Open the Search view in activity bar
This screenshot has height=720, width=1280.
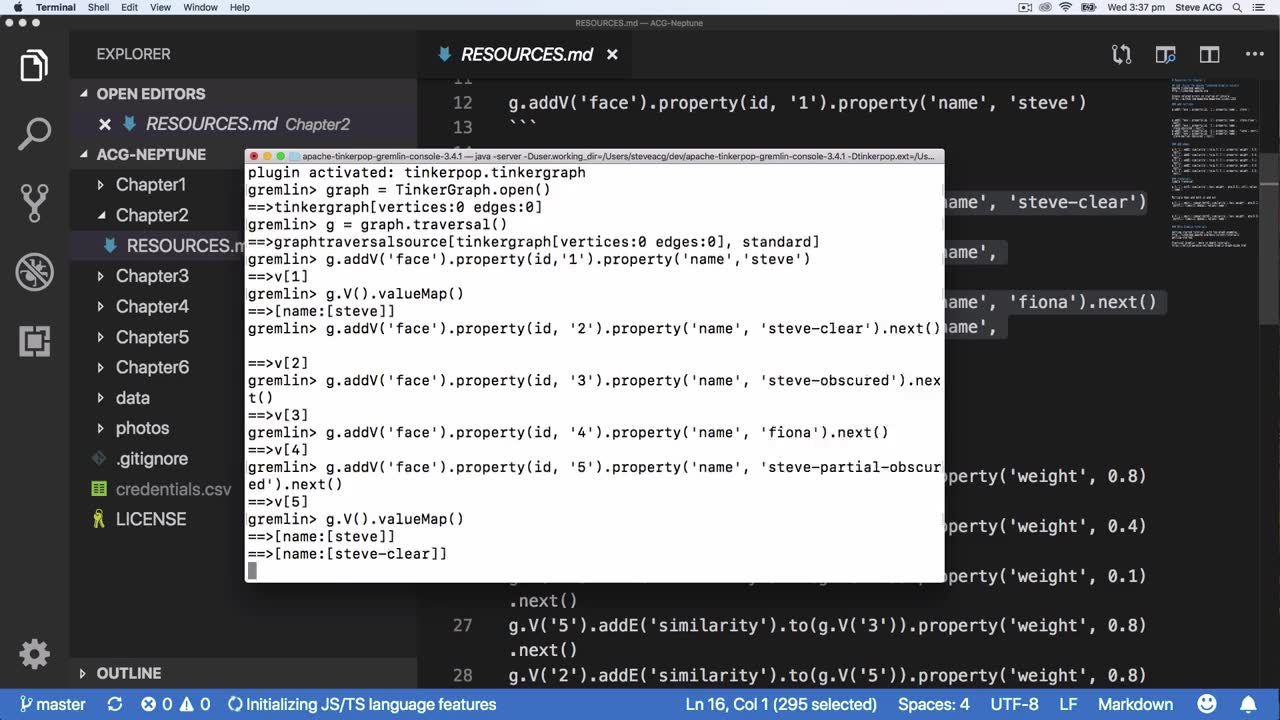34,134
